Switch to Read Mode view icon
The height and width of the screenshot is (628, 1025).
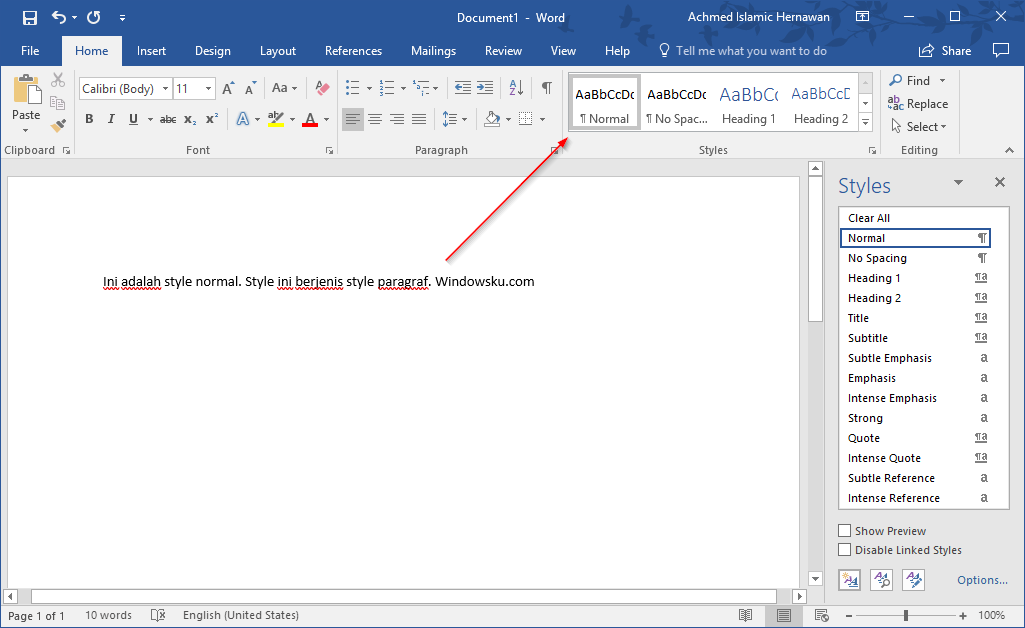tap(745, 615)
